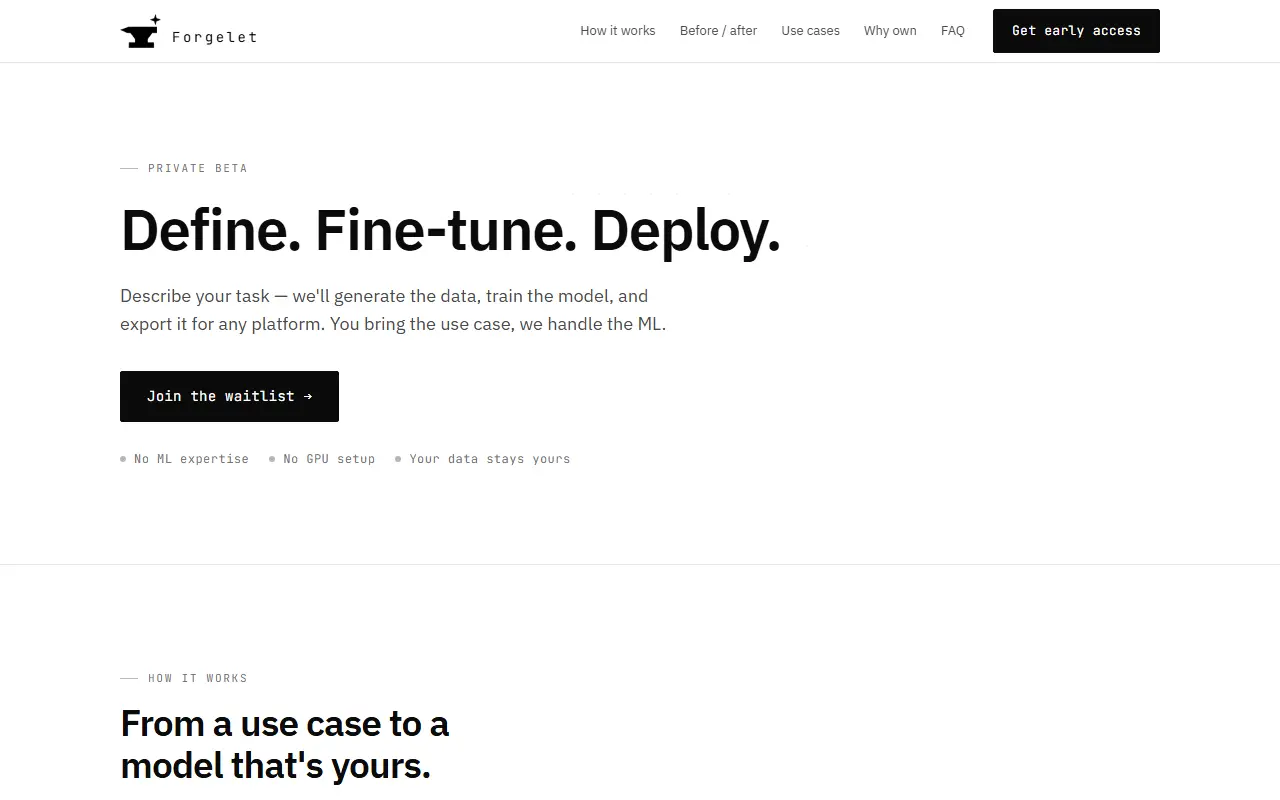
Task: Select Why own in the navigation
Action: click(x=890, y=31)
